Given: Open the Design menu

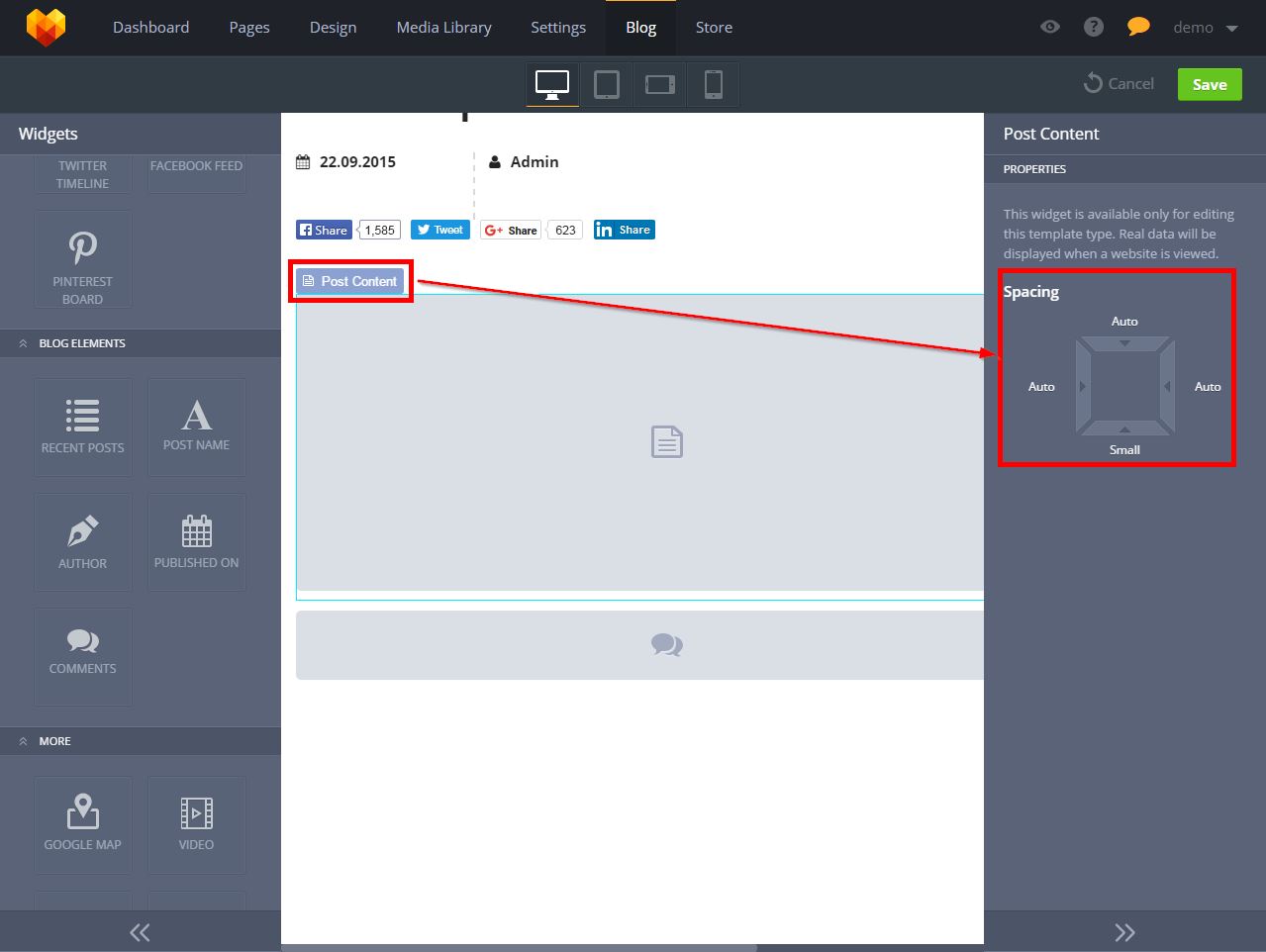Looking at the screenshot, I should [333, 27].
